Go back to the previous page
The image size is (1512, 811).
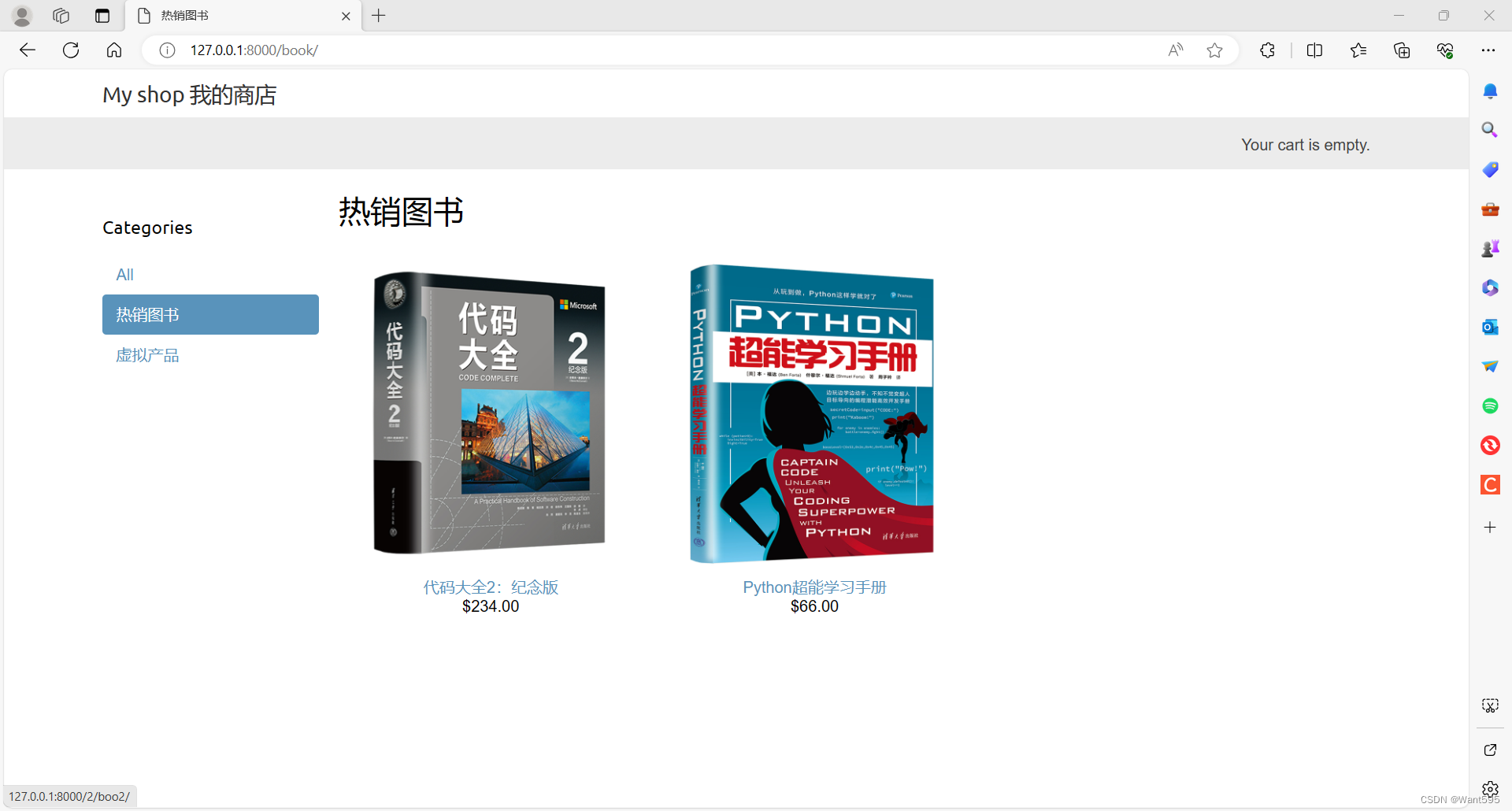28,50
